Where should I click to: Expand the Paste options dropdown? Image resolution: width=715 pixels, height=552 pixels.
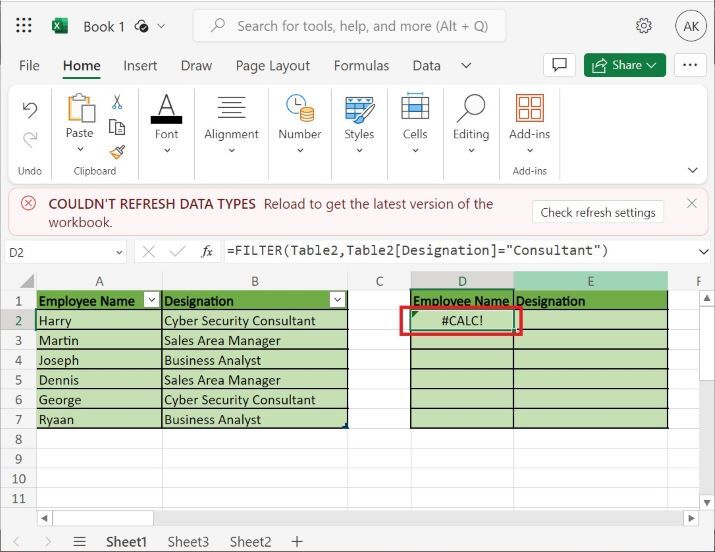click(79, 151)
